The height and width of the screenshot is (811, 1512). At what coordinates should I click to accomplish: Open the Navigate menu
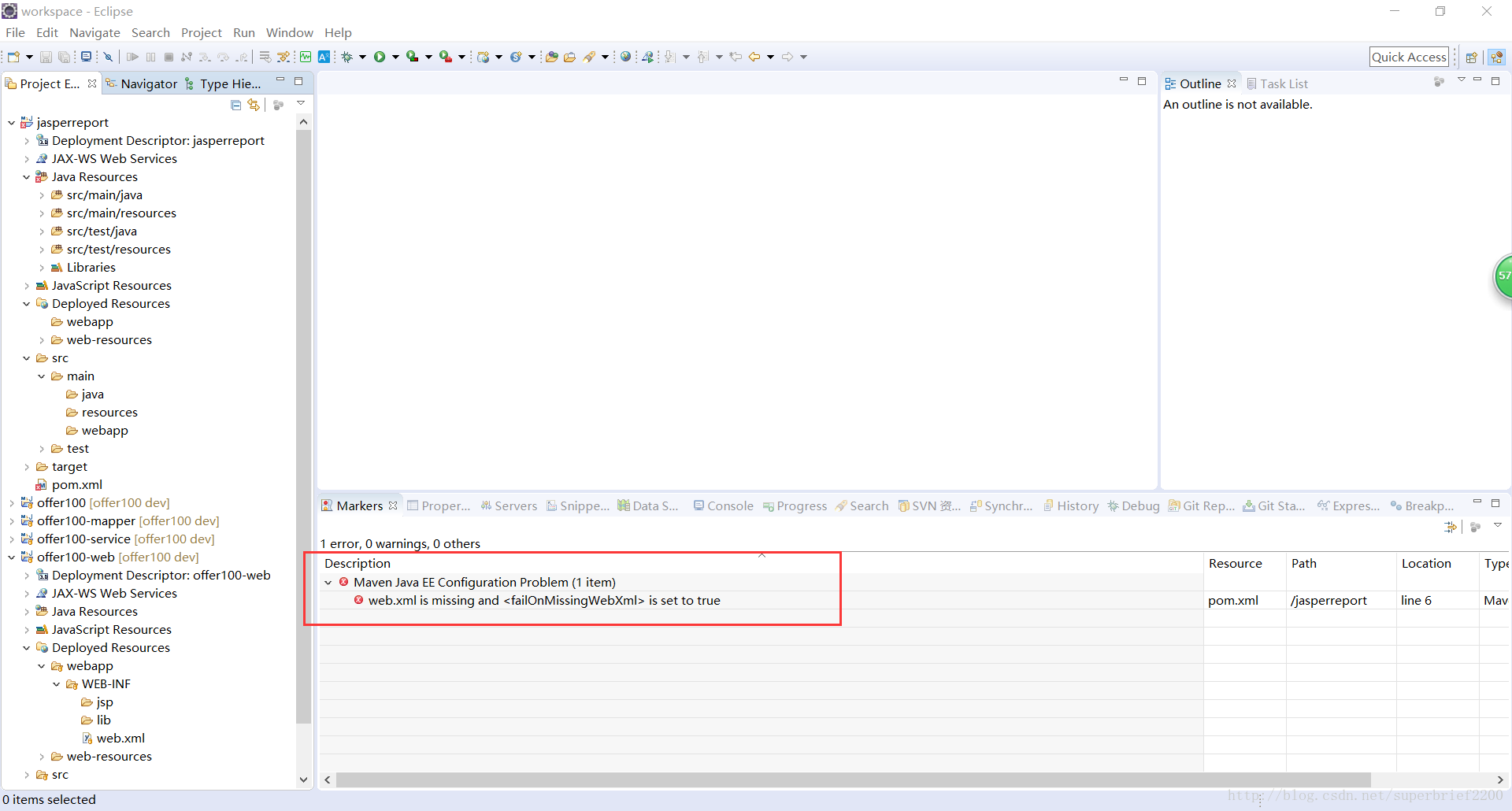pyautogui.click(x=94, y=32)
